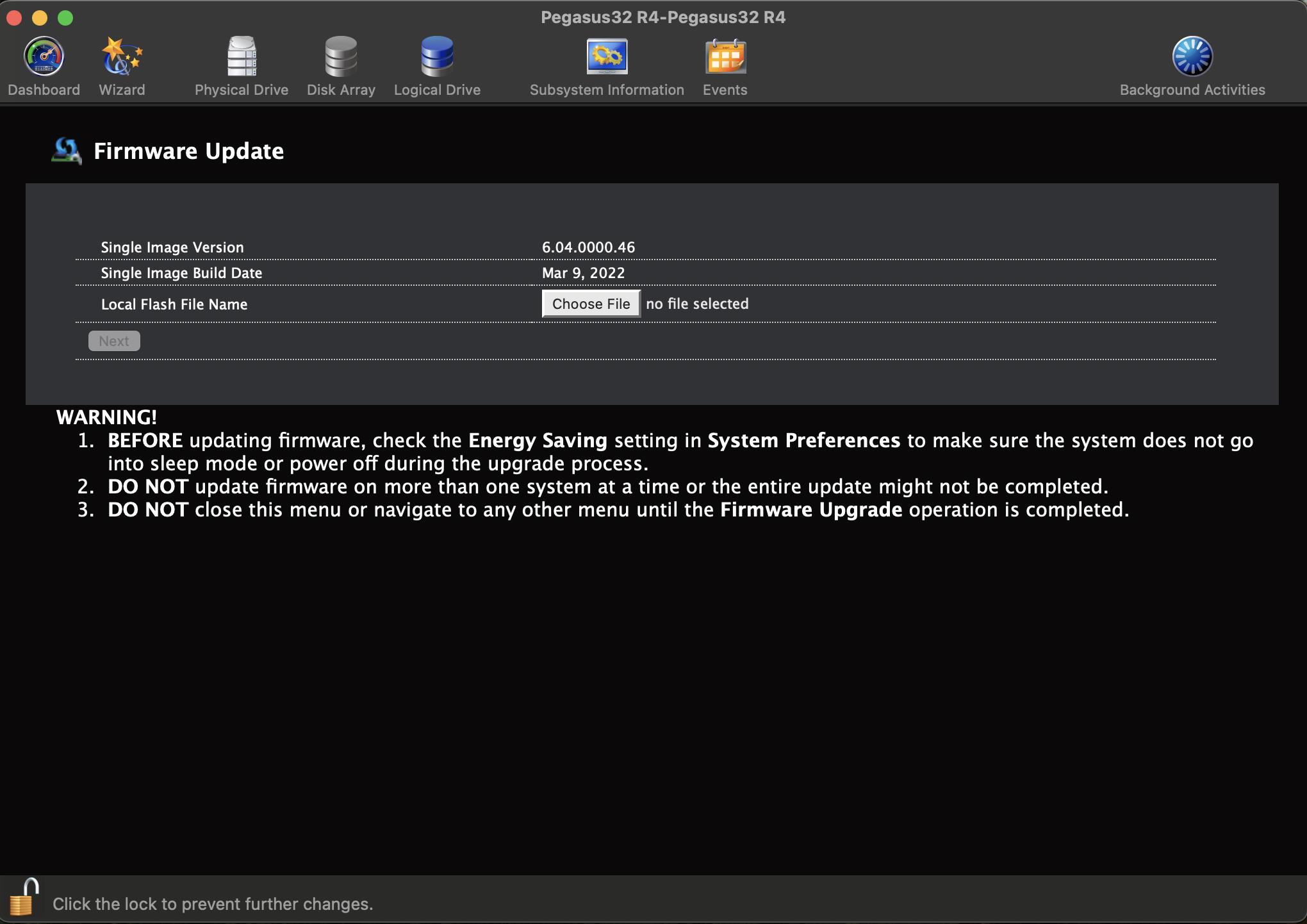This screenshot has width=1307, height=924.
Task: Open the Events calendar icon
Action: 725,56
